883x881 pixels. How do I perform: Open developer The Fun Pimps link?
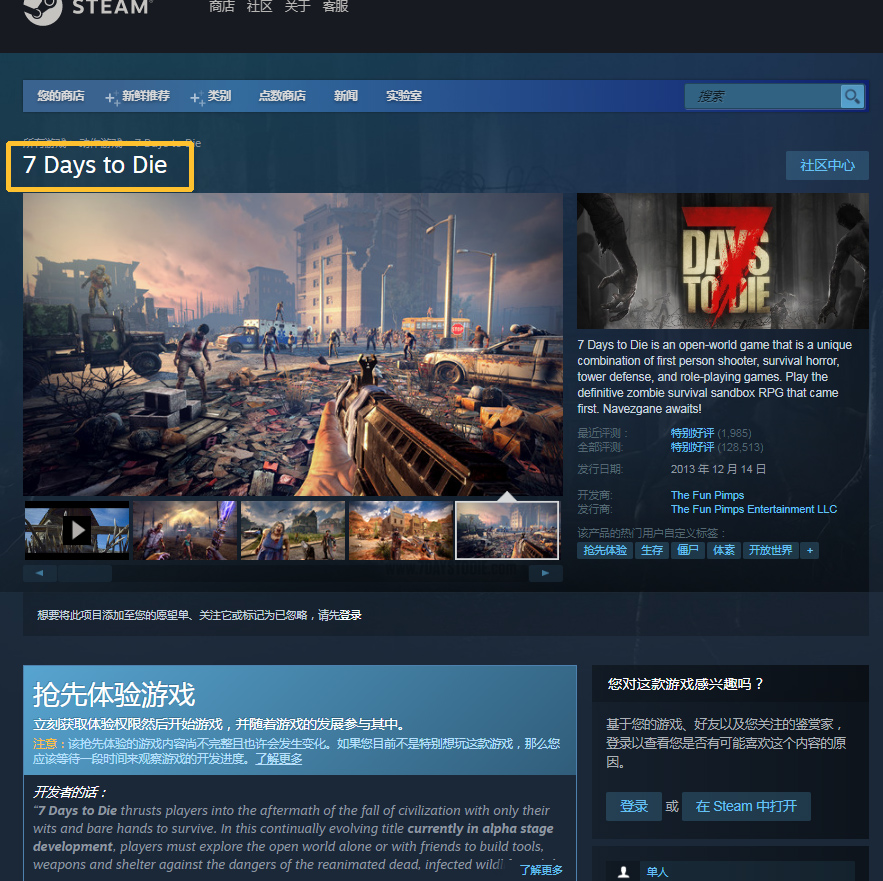pos(707,495)
